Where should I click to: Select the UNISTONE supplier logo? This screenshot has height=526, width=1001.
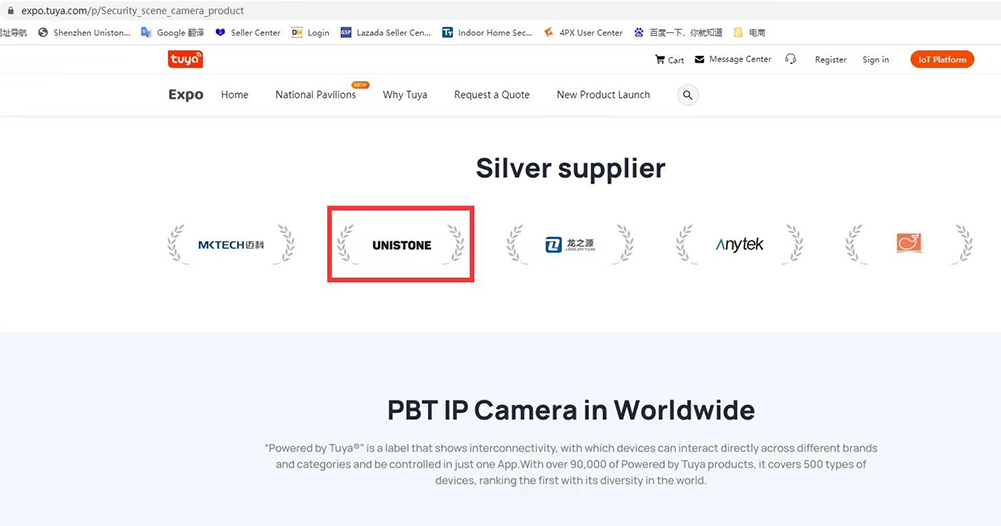[401, 244]
